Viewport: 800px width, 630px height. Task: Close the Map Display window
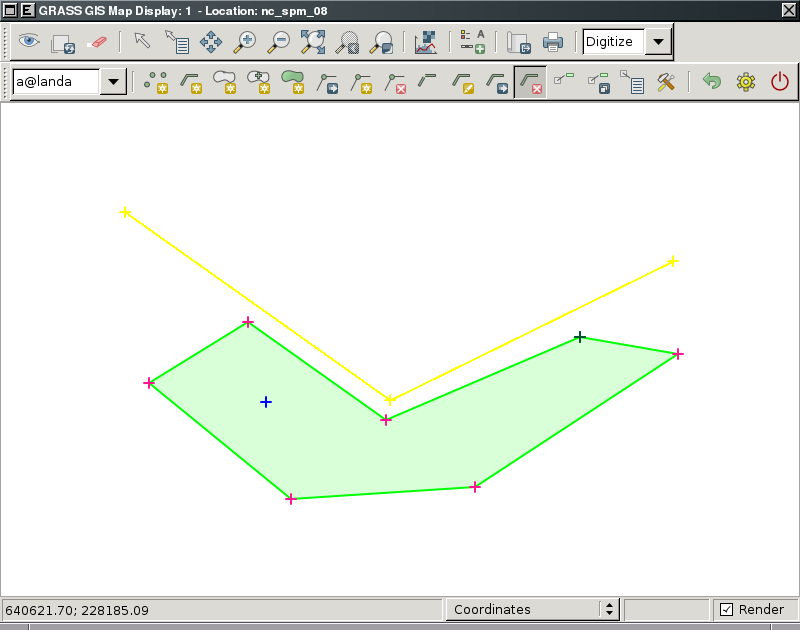pyautogui.click(x=788, y=10)
